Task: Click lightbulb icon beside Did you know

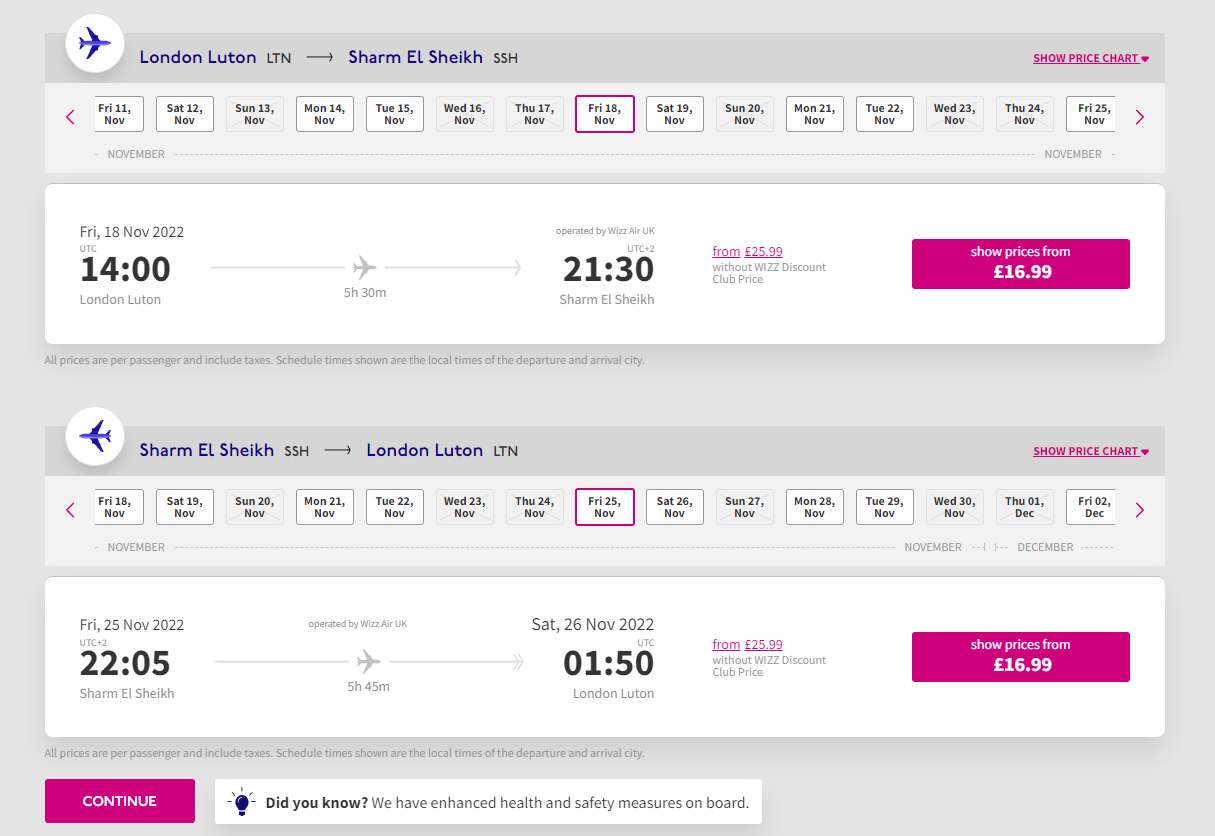Action: pos(241,802)
